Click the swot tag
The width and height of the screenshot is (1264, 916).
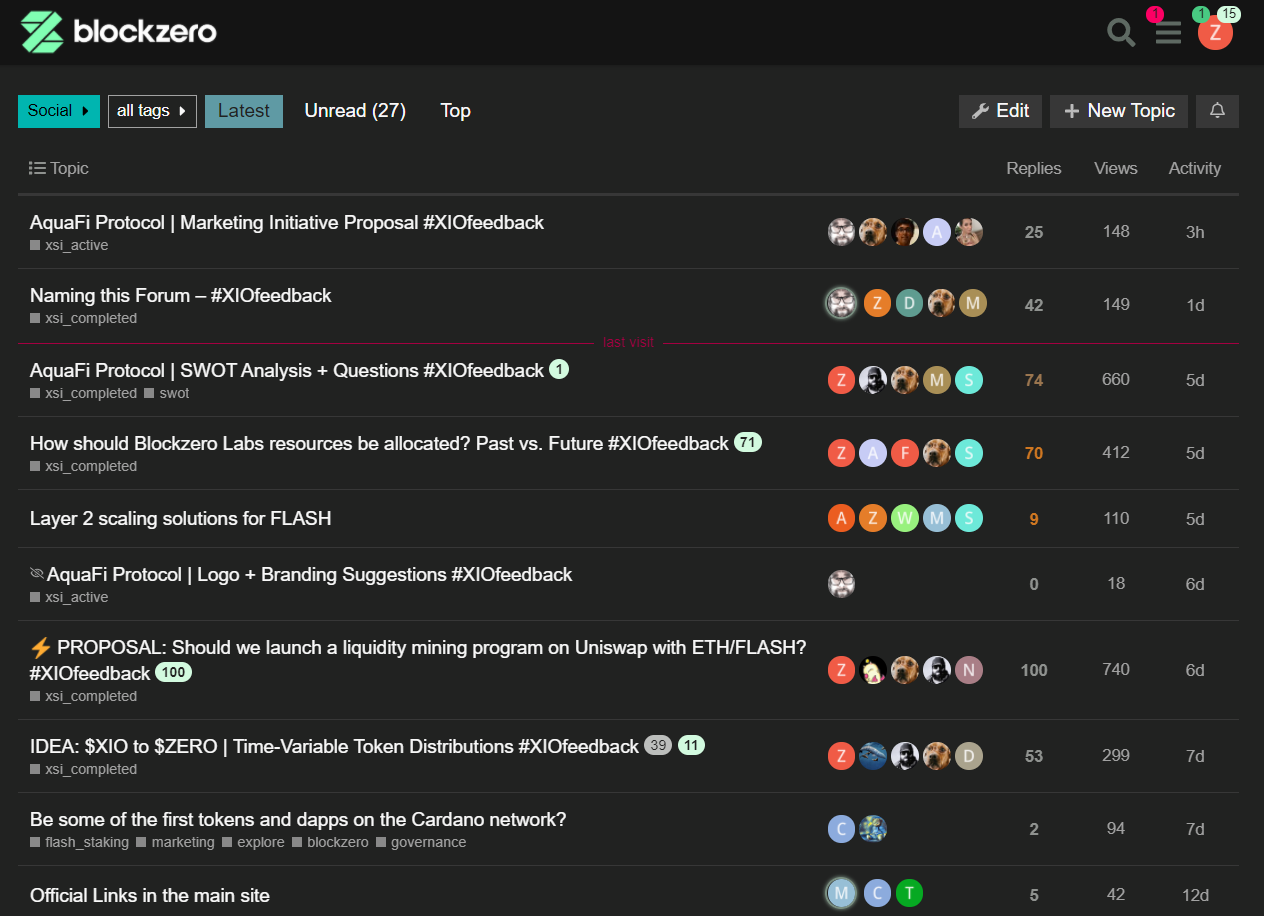pos(167,393)
